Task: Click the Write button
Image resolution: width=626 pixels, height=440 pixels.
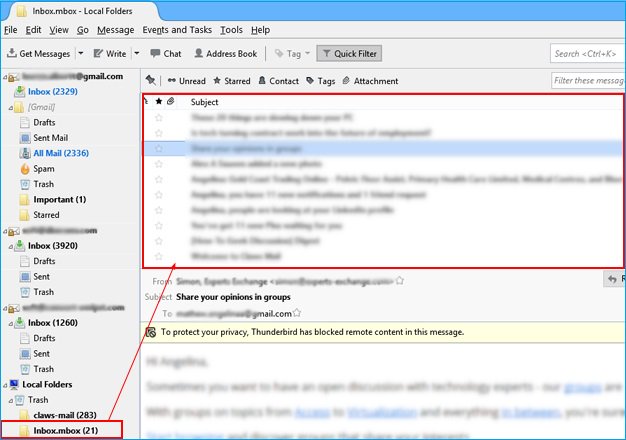Action: tap(110, 54)
